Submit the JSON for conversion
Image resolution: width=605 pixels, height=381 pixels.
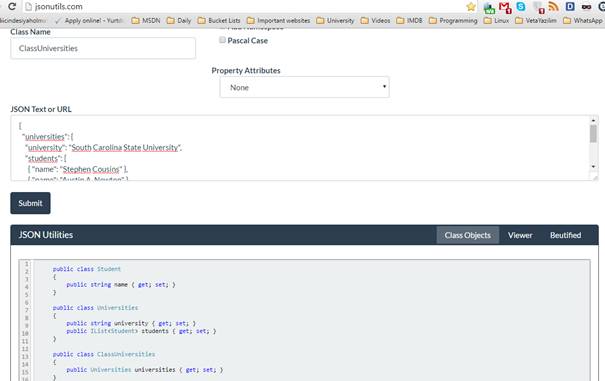tap(30, 203)
